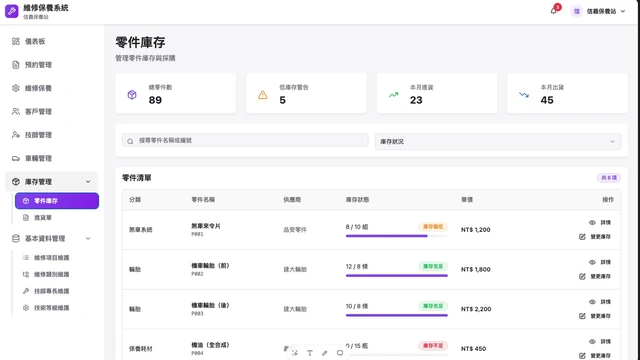Select the text tool in floating toolbar

309,353
